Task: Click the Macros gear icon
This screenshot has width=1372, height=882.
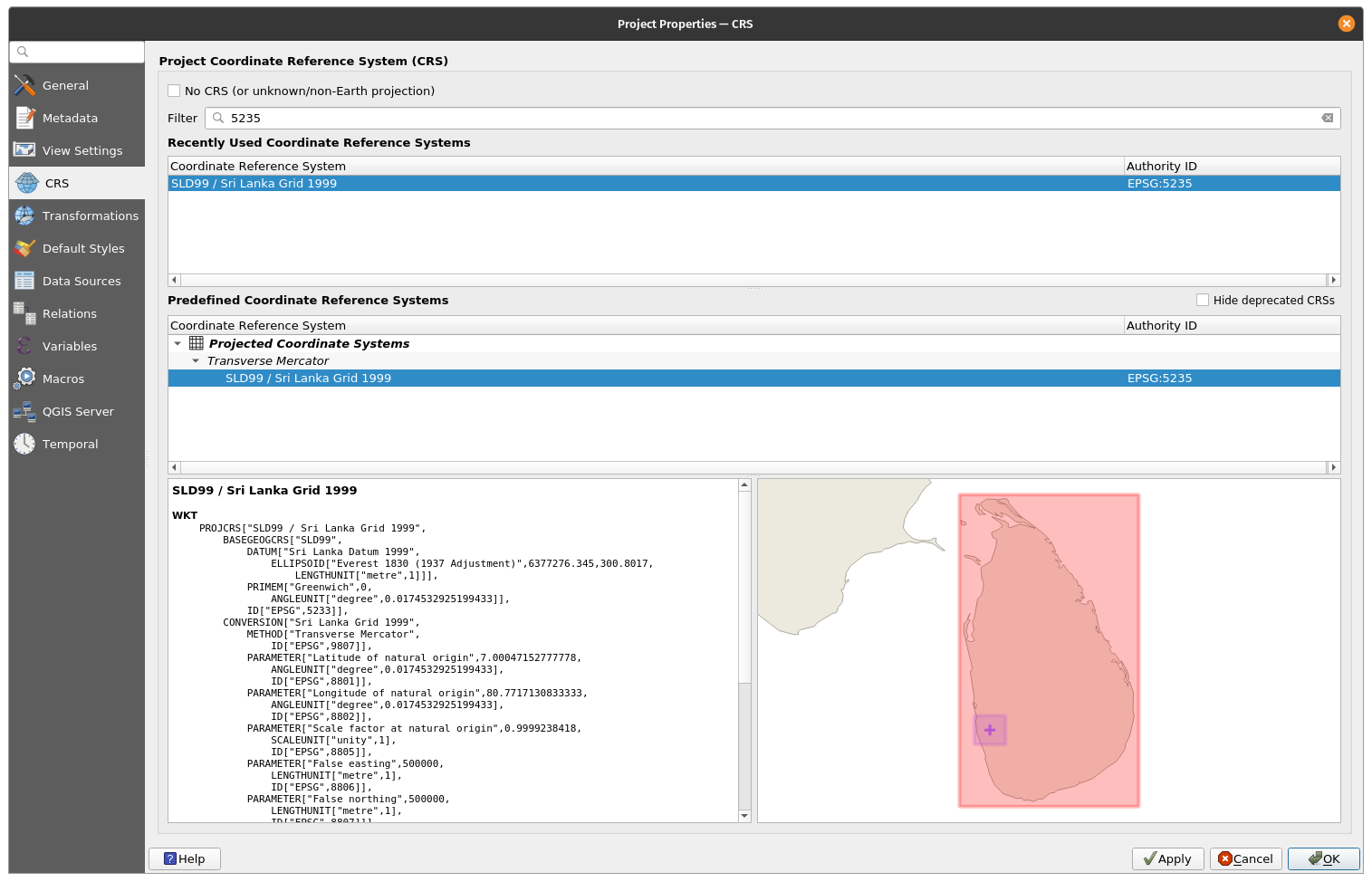Action: point(24,379)
